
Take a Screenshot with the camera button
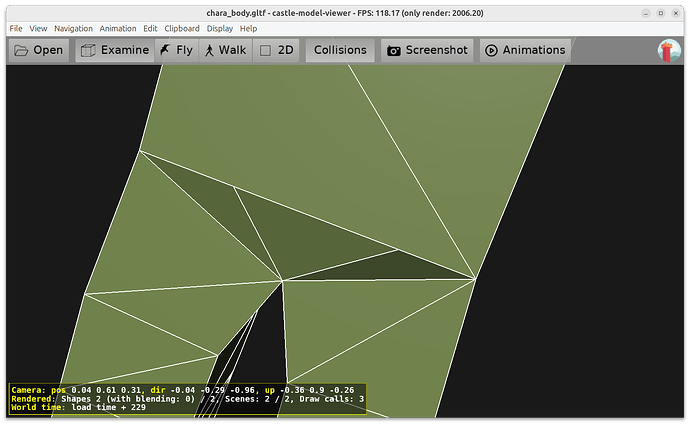pos(427,50)
